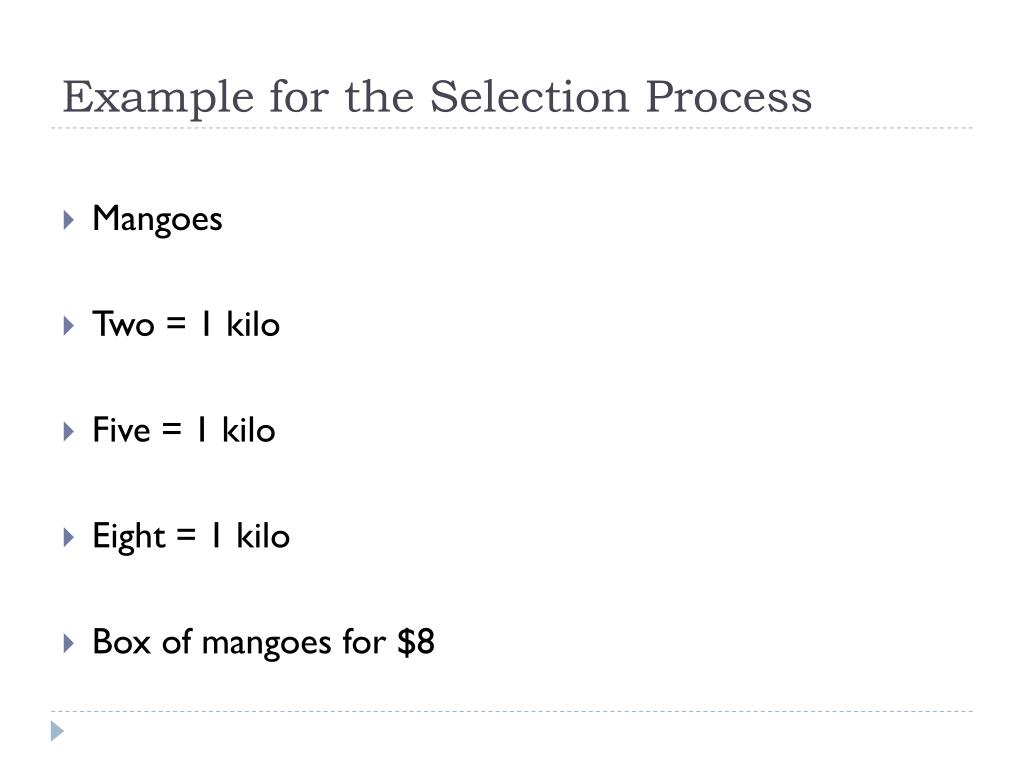Click the $8 price text
This screenshot has height=768, width=1024.
416,642
